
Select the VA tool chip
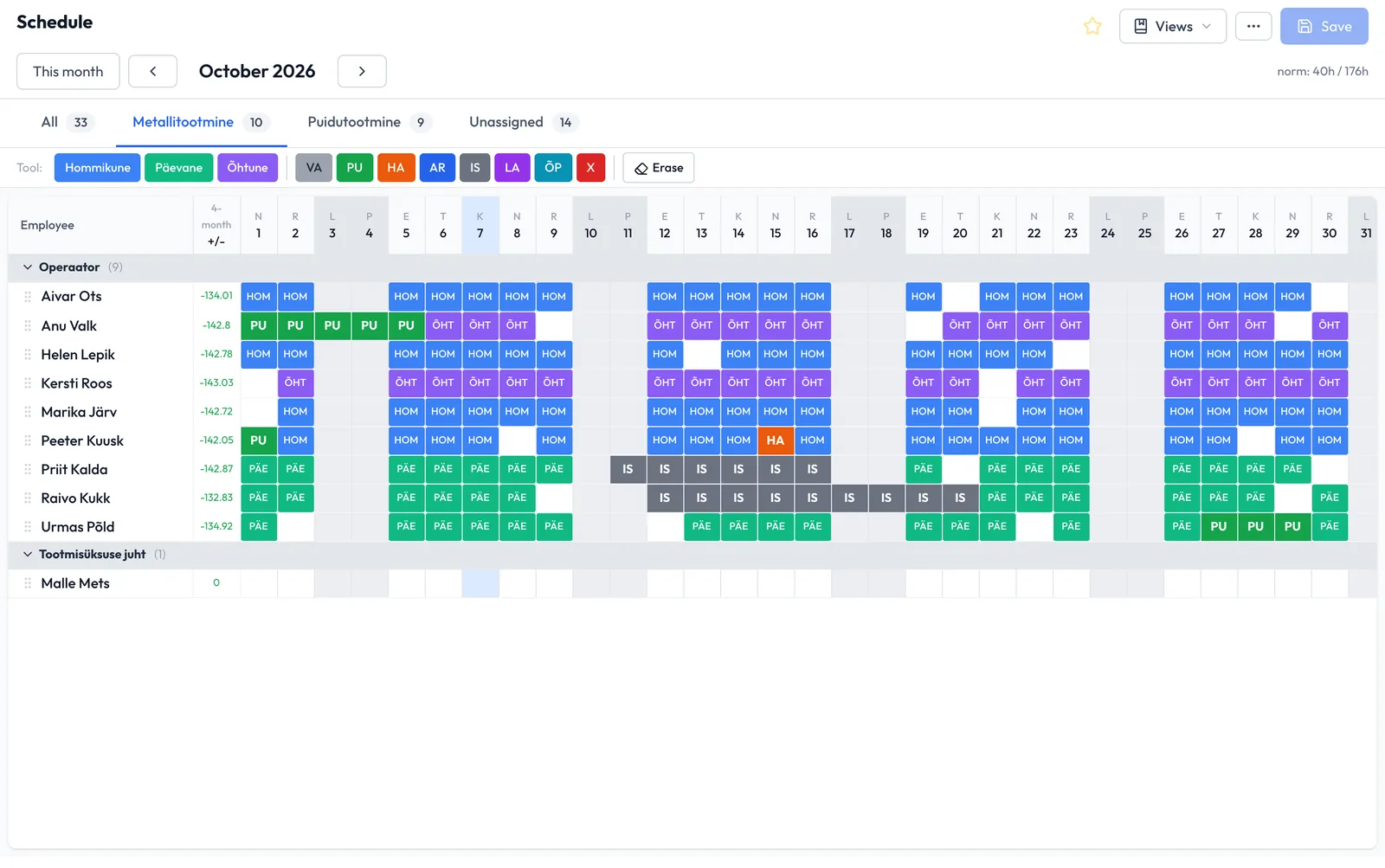(313, 168)
